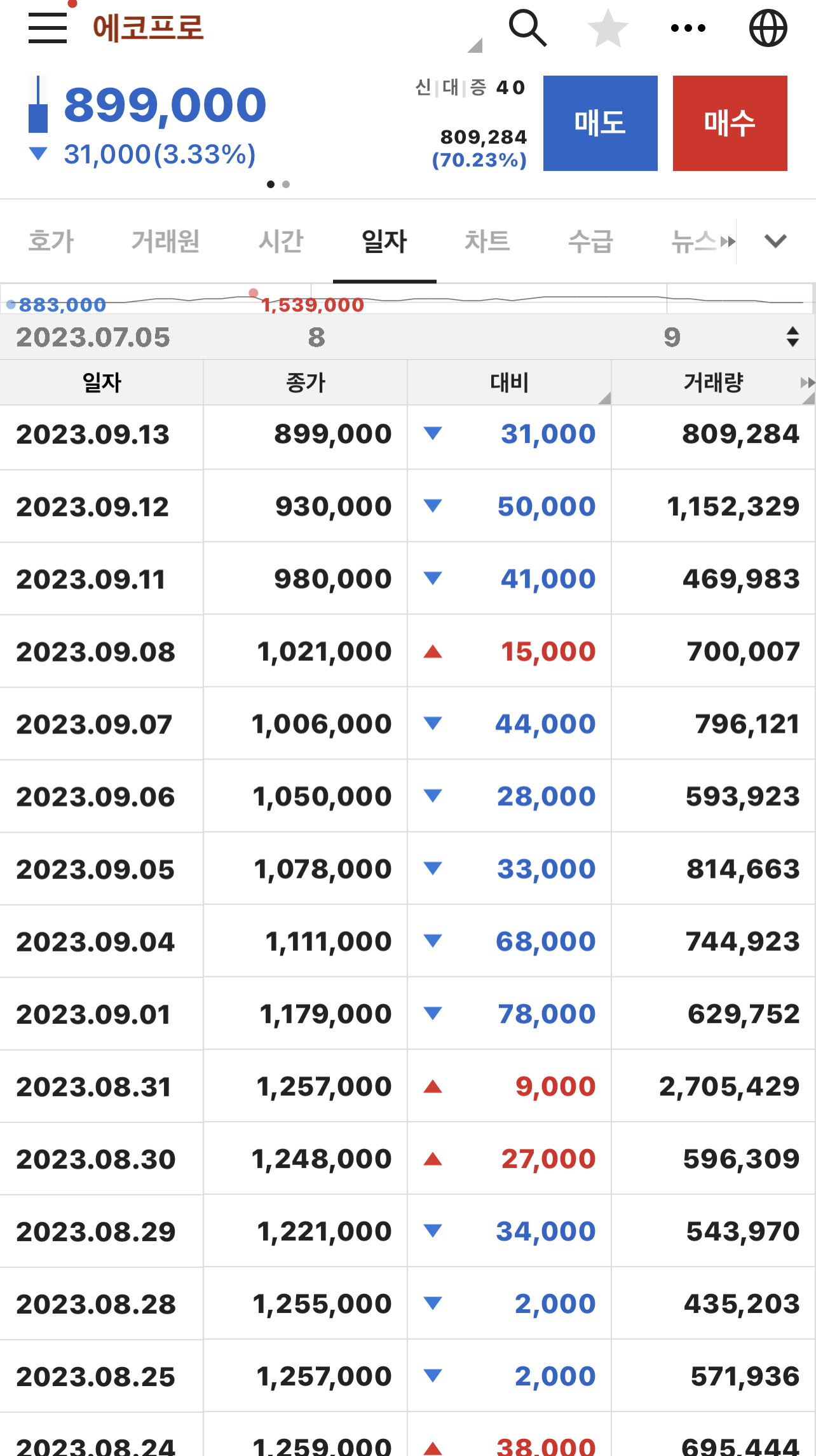Image resolution: width=816 pixels, height=1456 pixels.
Task: Tap the 2023.07.05 date label
Action: coord(93,337)
